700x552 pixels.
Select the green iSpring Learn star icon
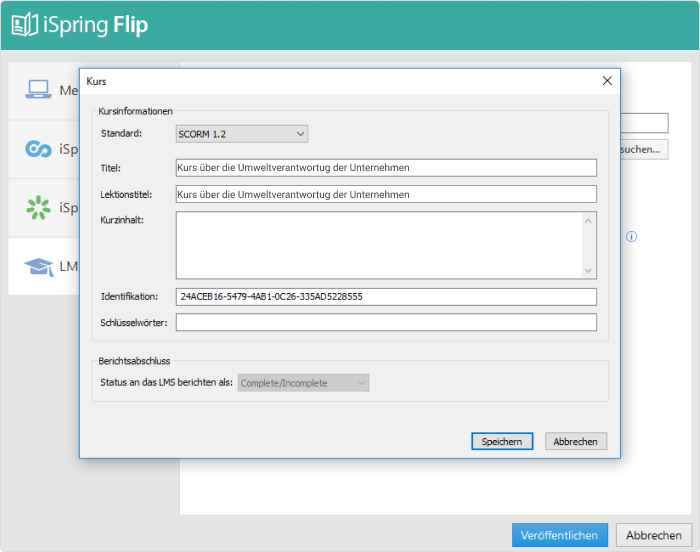tap(38, 208)
